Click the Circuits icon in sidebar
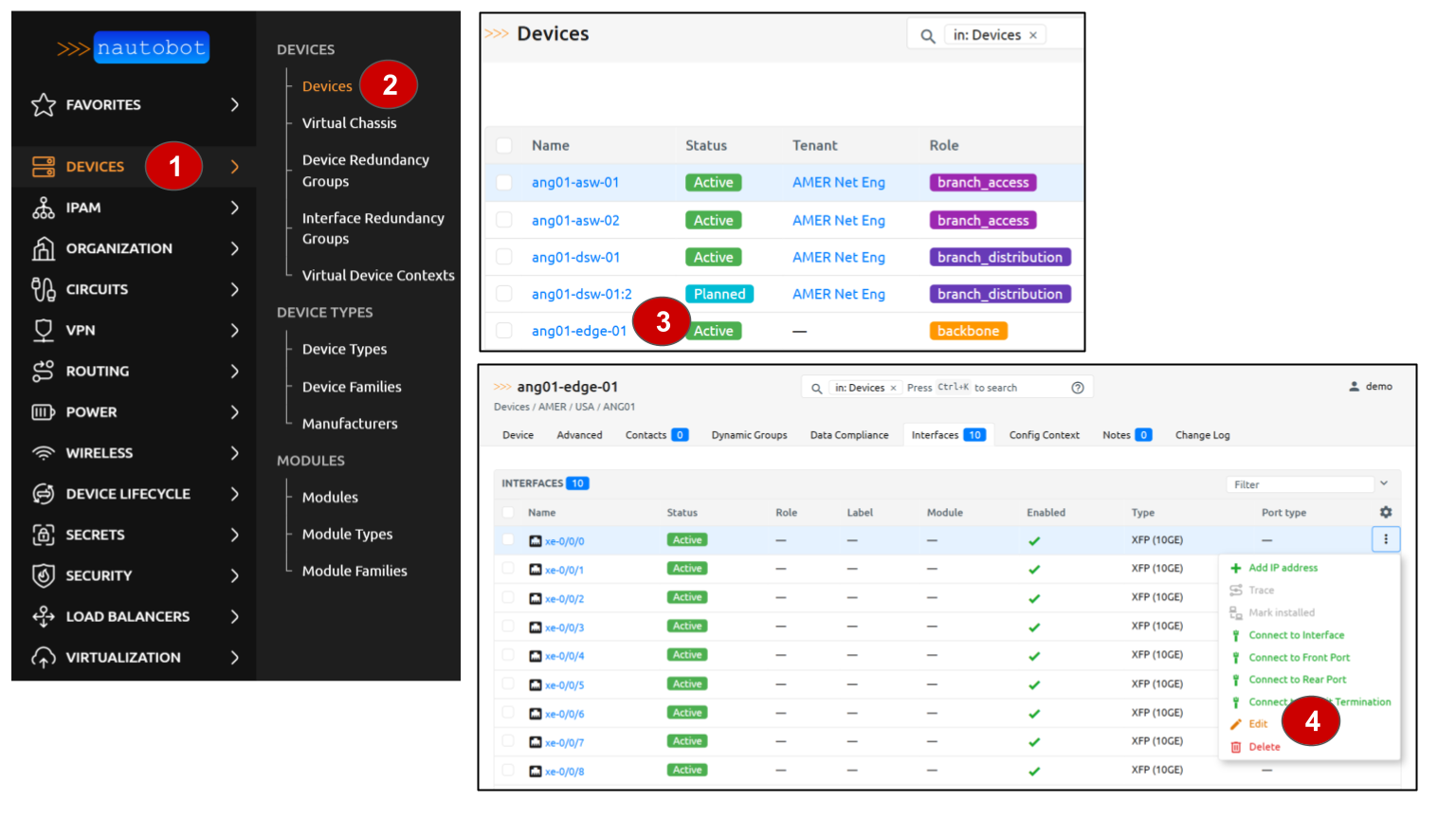The image size is (1456, 819). [x=44, y=289]
